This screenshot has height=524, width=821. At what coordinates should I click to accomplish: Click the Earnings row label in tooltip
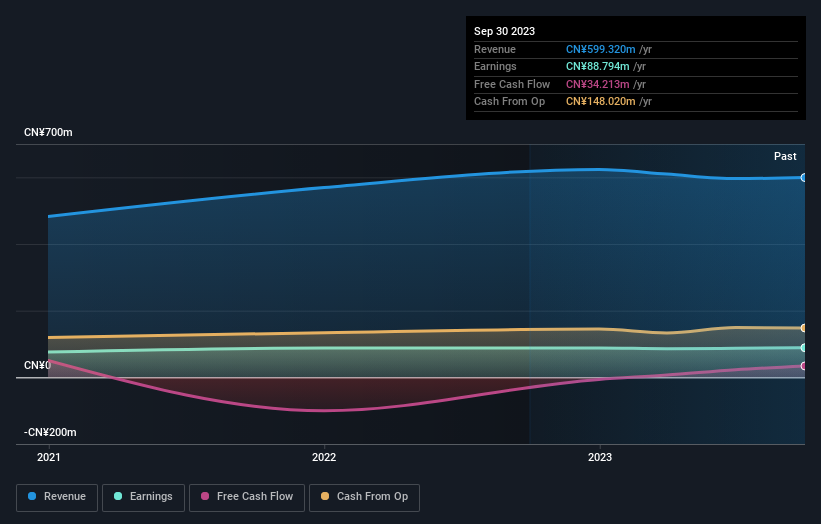[x=495, y=66]
